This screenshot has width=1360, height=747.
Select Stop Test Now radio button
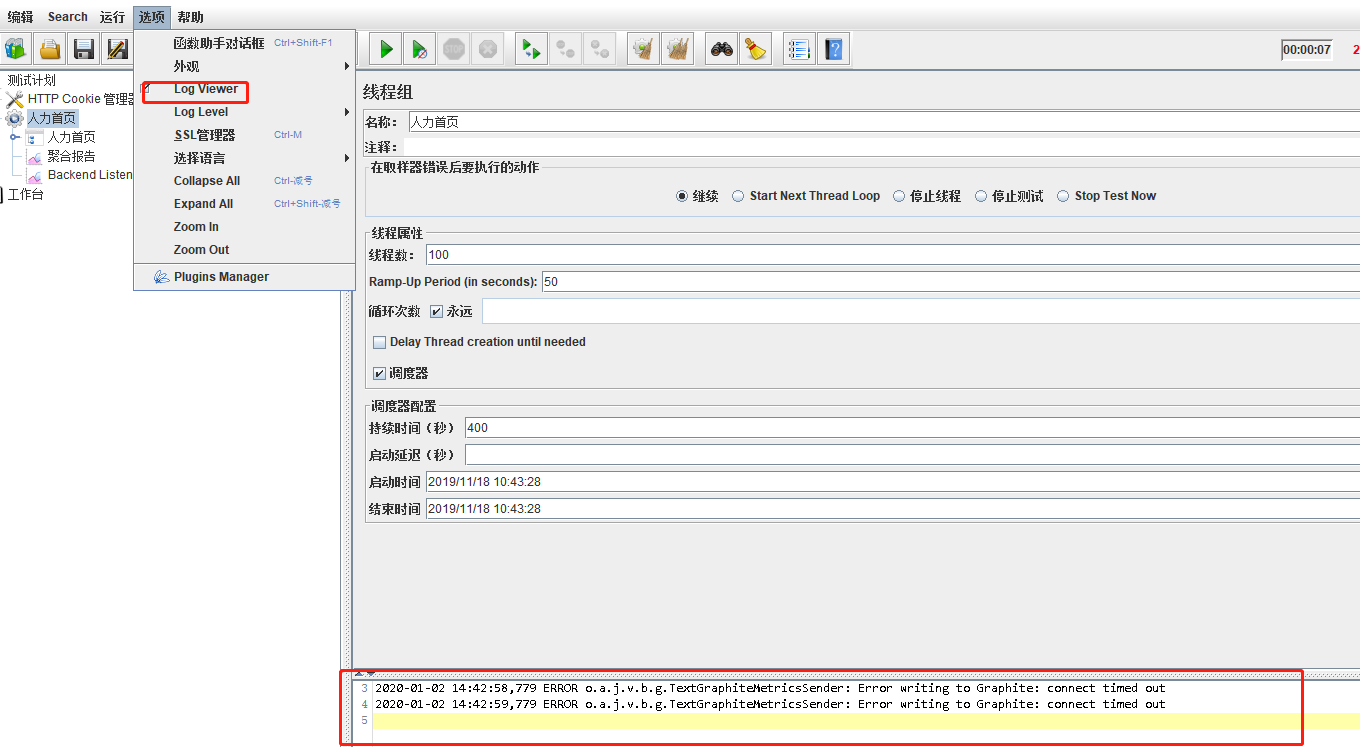pyautogui.click(x=1063, y=196)
